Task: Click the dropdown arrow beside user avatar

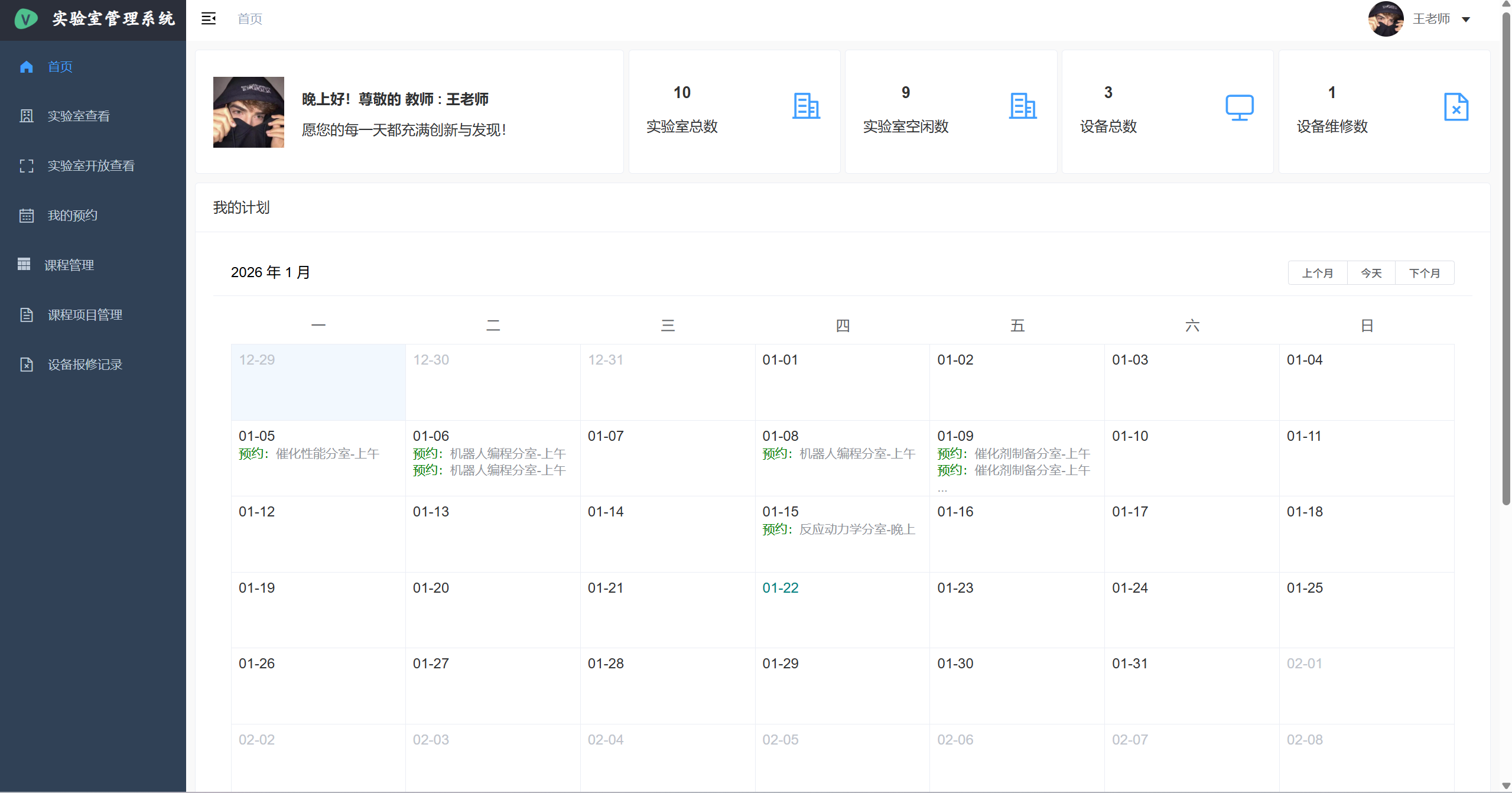Action: click(1467, 19)
